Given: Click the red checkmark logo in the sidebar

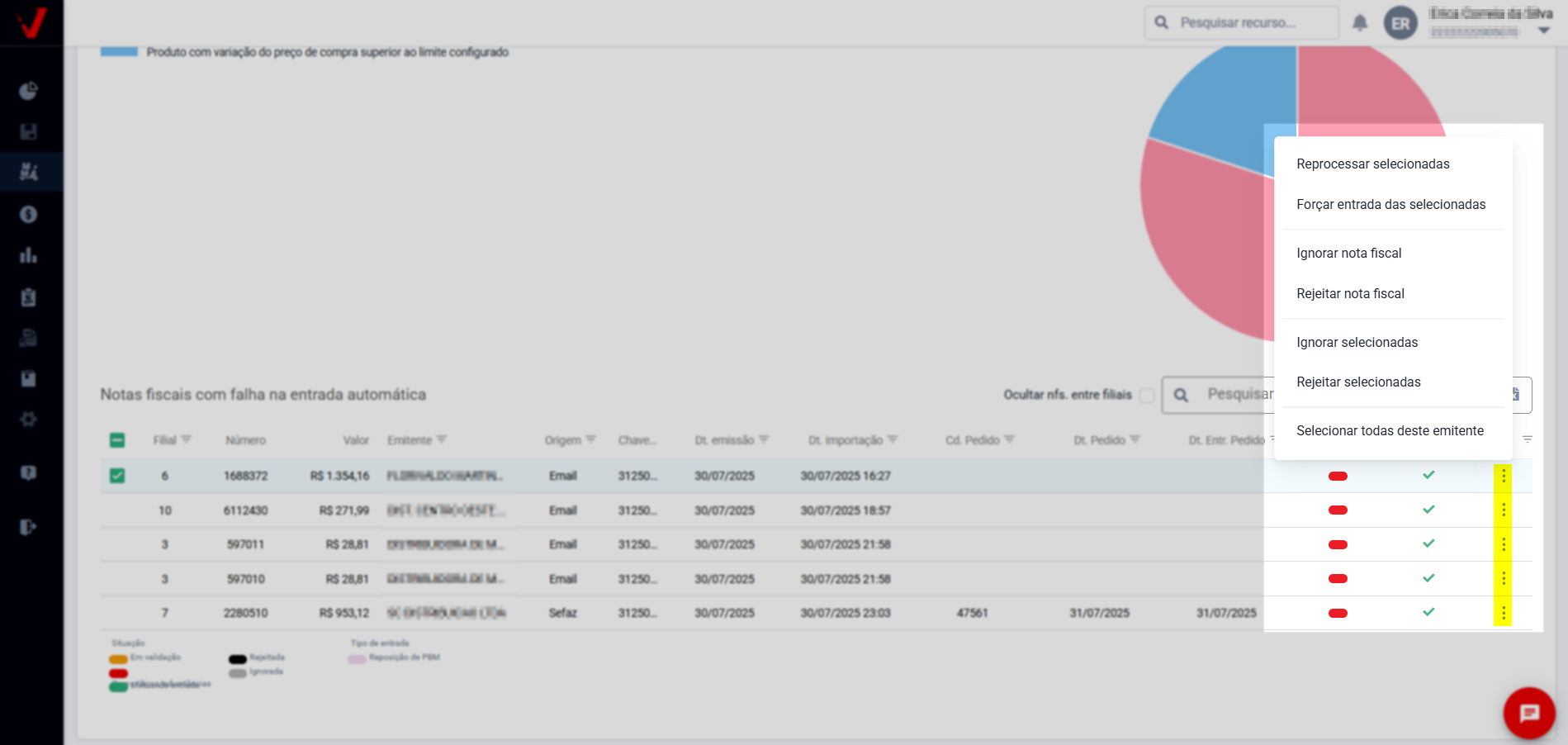Looking at the screenshot, I should pyautogui.click(x=31, y=22).
